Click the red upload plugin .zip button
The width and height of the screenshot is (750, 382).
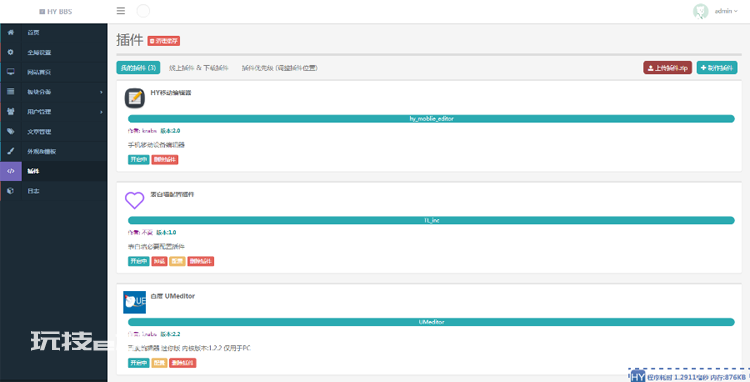point(667,68)
